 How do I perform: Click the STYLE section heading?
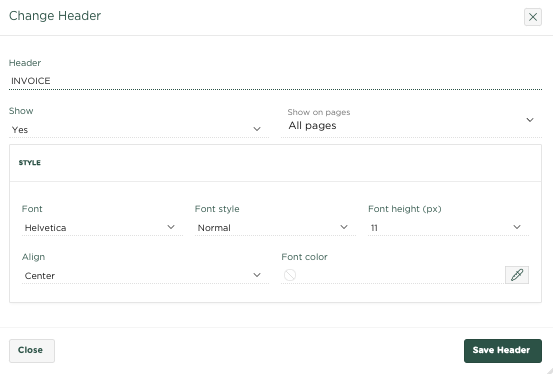pyautogui.click(x=30, y=163)
